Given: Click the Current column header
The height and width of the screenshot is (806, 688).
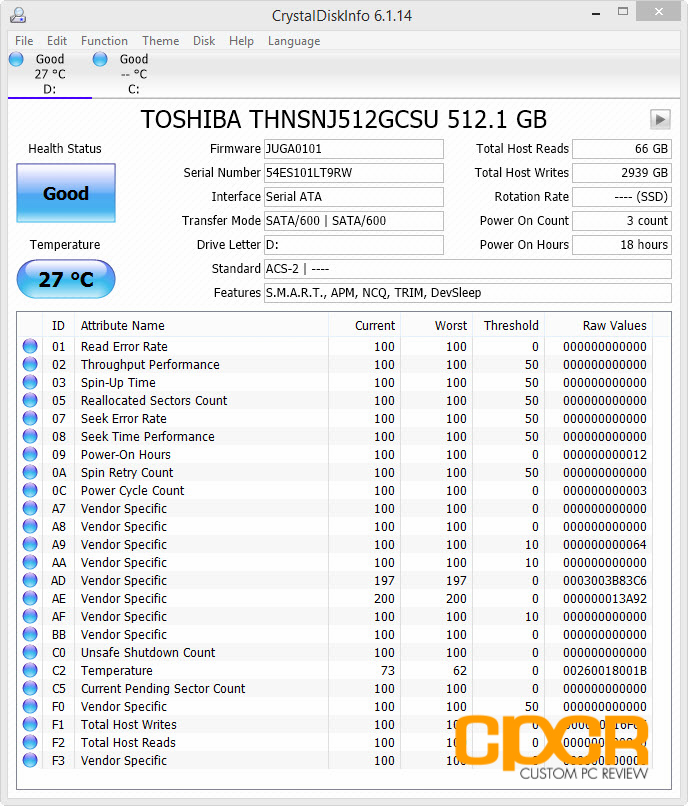Looking at the screenshot, I should coord(365,325).
